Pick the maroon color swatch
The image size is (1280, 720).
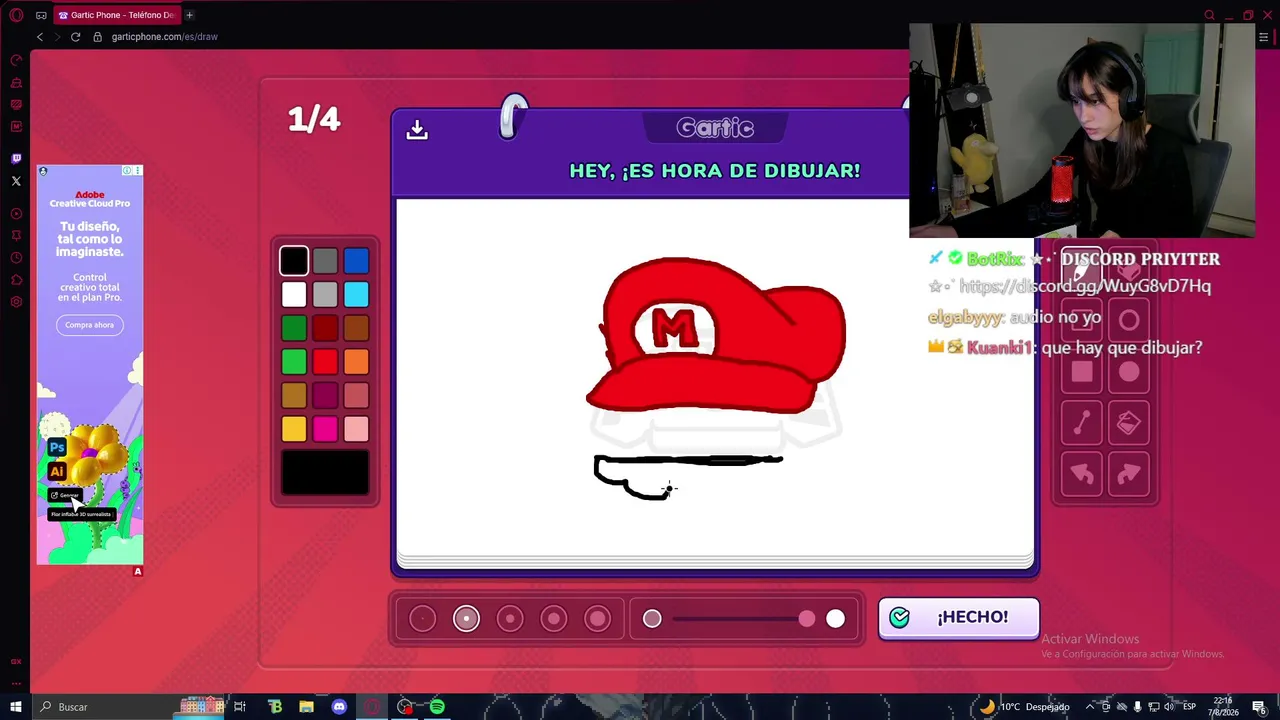click(325, 396)
